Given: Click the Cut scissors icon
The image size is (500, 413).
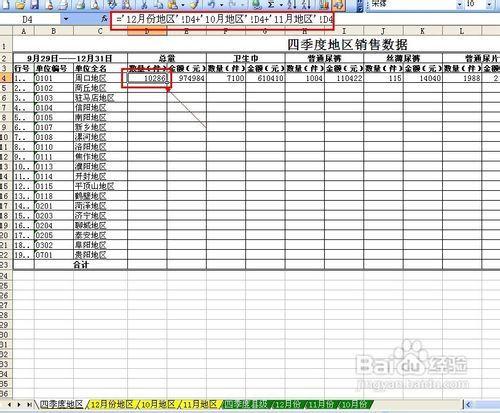Looking at the screenshot, I should coord(144,4).
